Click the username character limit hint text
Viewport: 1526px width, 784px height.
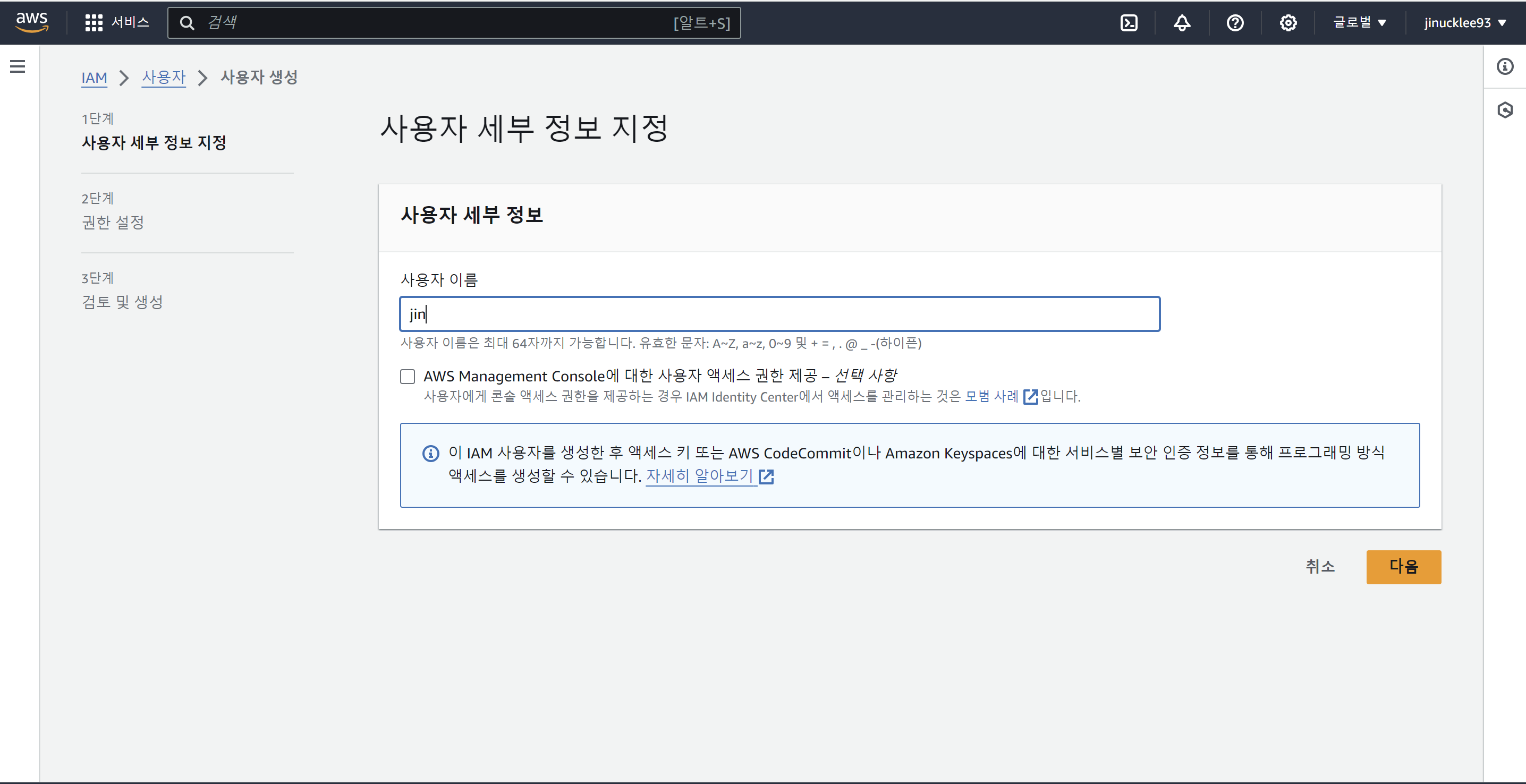tap(660, 344)
